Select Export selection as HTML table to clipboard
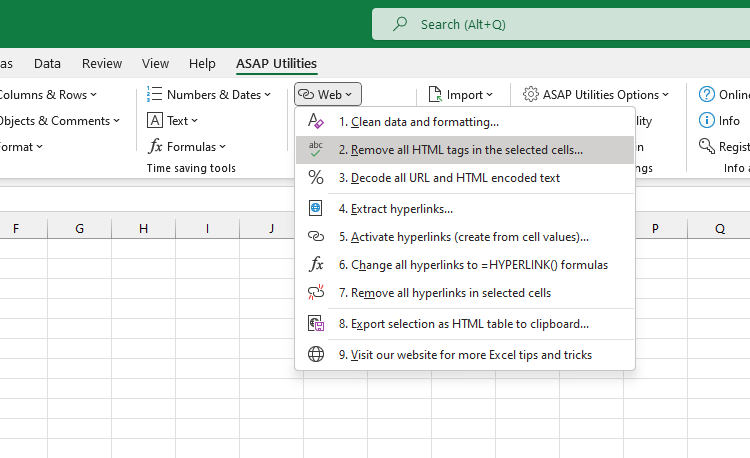750x458 pixels. [465, 324]
